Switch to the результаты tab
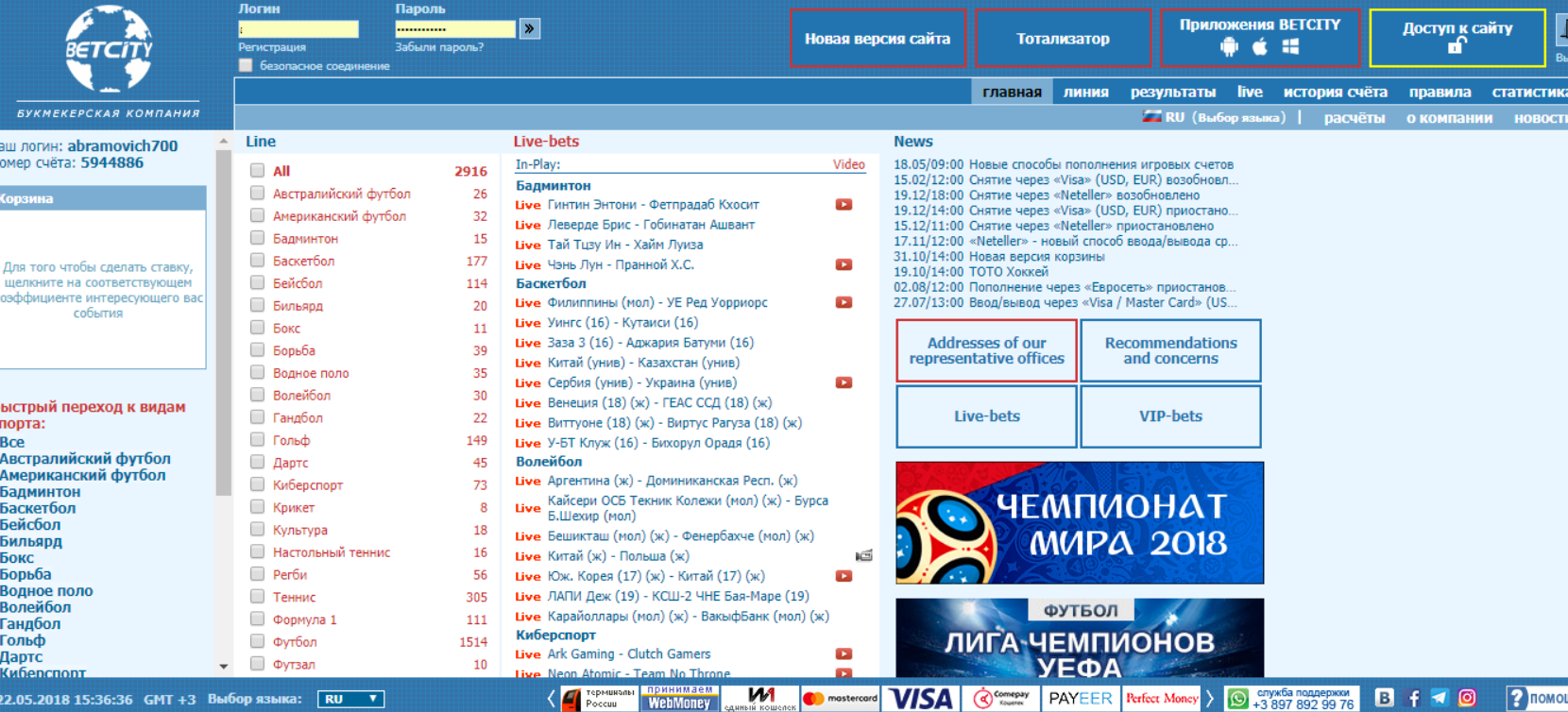Image resolution: width=1568 pixels, height=712 pixels. [x=1172, y=92]
